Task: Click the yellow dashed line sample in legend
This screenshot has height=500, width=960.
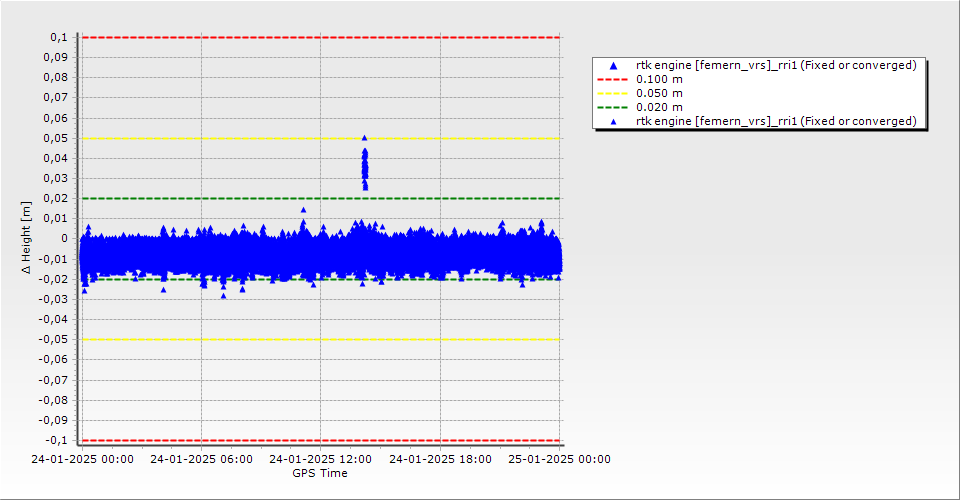Action: [x=613, y=94]
